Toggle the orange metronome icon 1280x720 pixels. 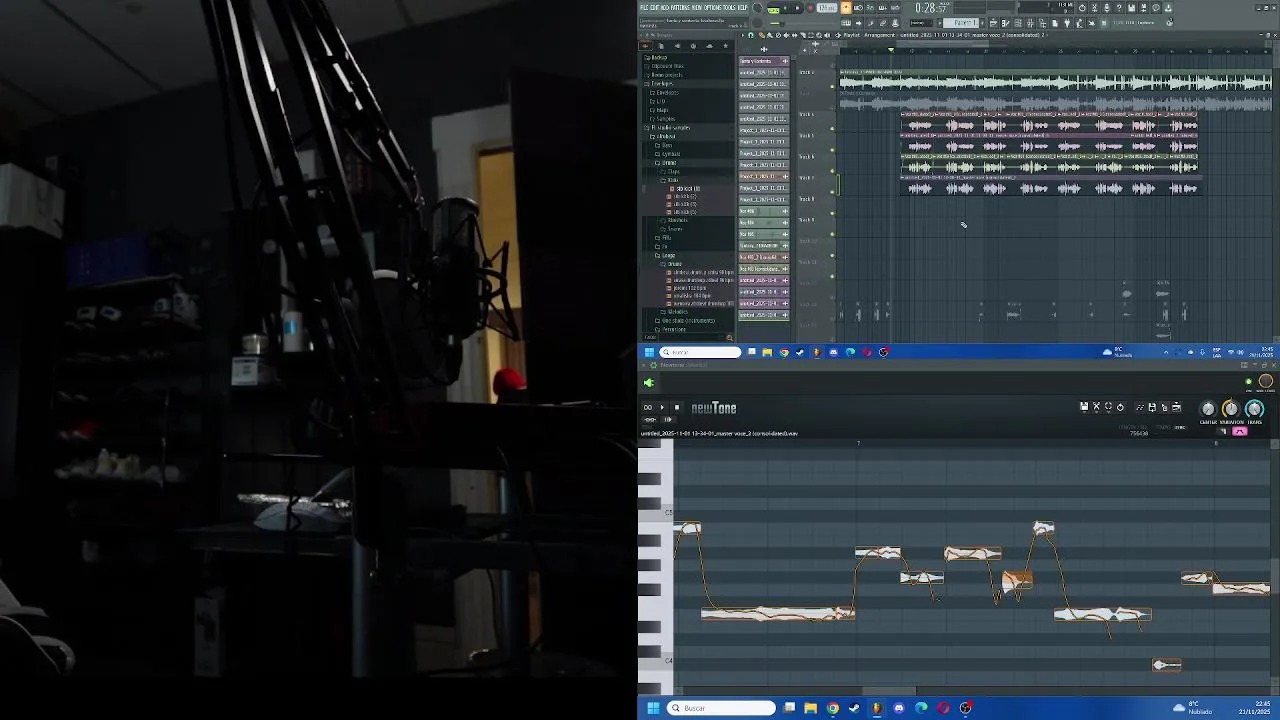tap(846, 8)
